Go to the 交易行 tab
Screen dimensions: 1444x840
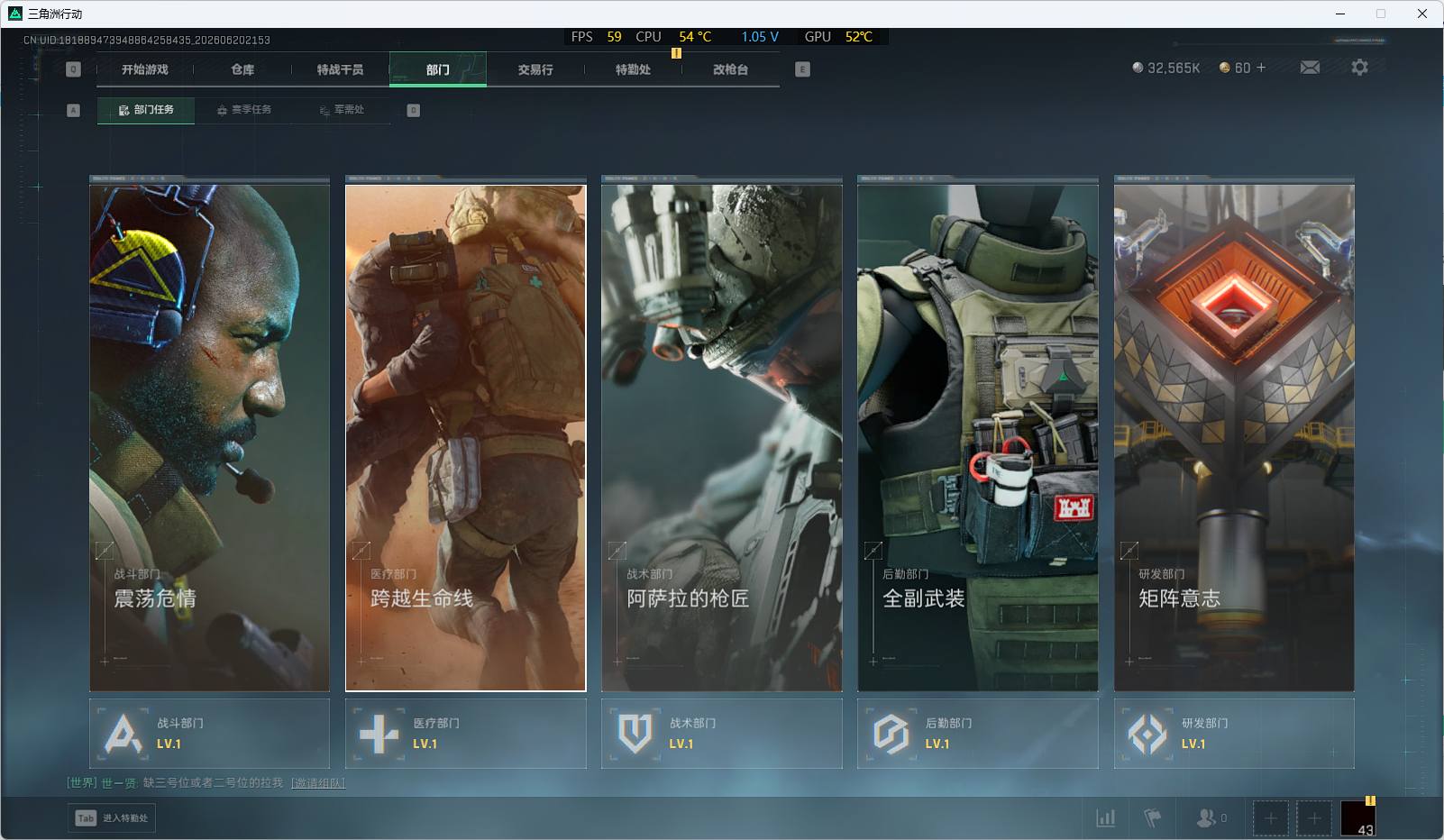535,69
